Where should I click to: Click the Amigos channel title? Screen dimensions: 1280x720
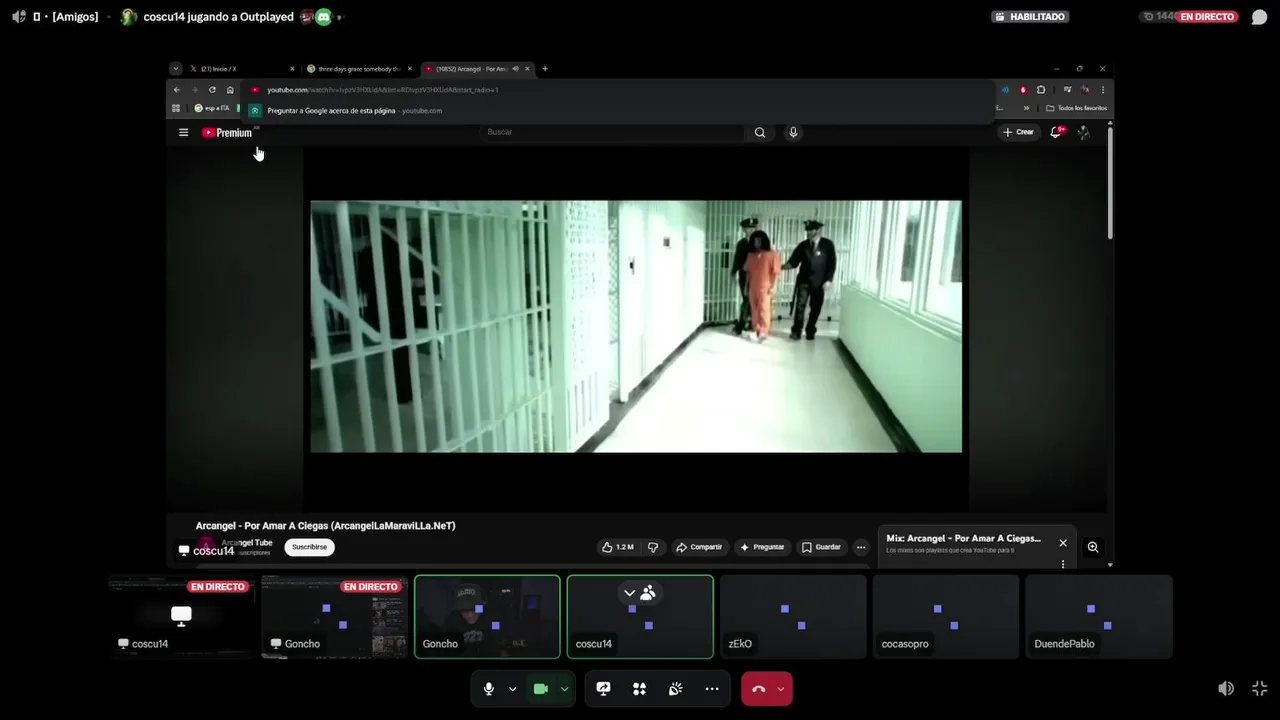[75, 17]
